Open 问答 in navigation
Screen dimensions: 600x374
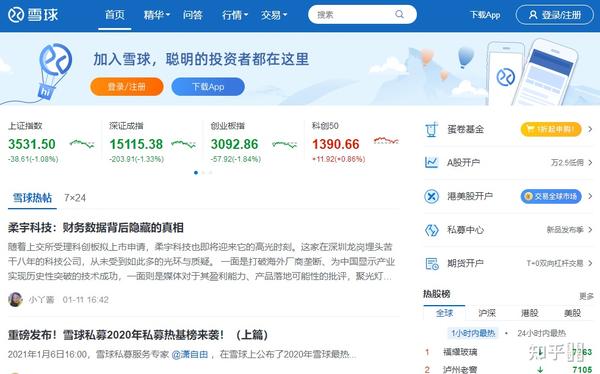point(192,15)
